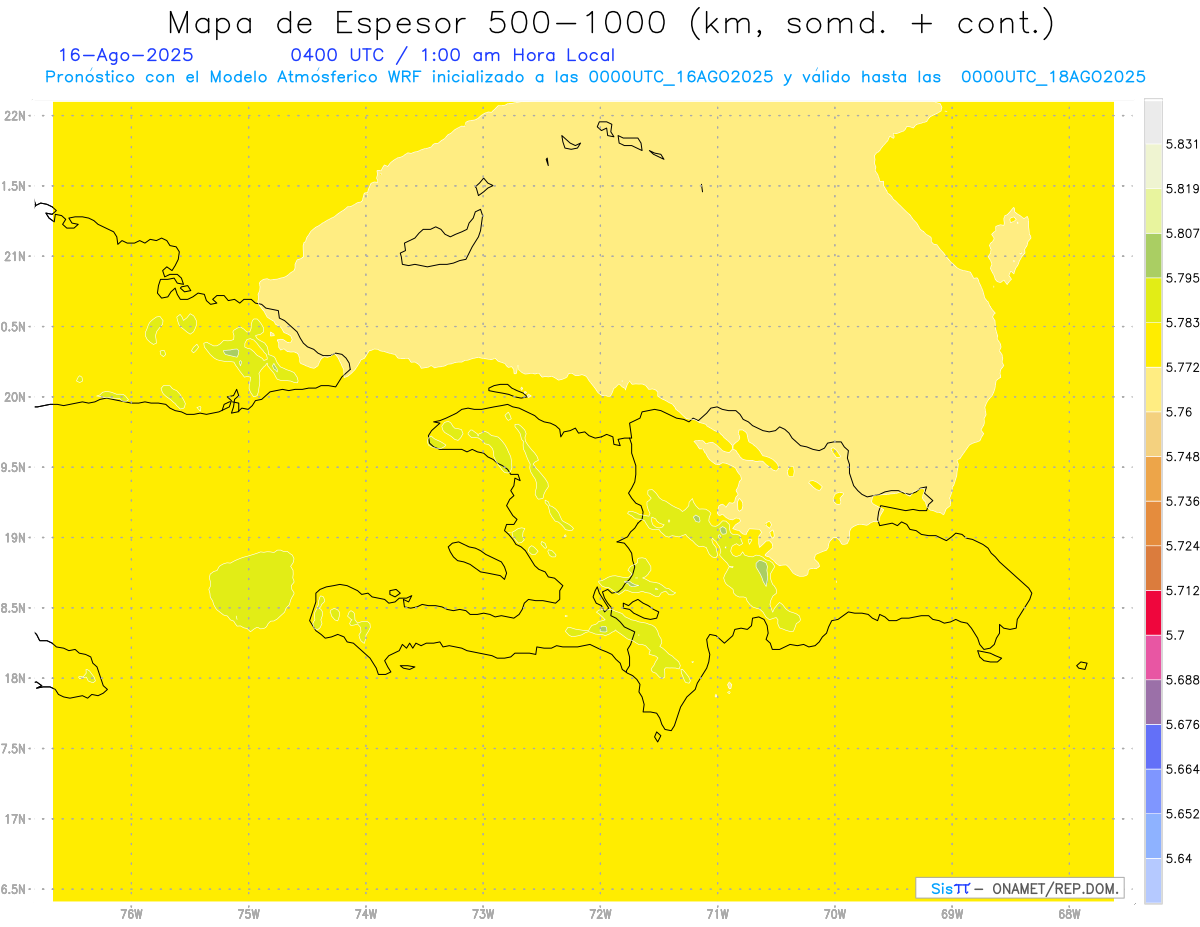Select the date label '16-Ago-2025'

126,55
